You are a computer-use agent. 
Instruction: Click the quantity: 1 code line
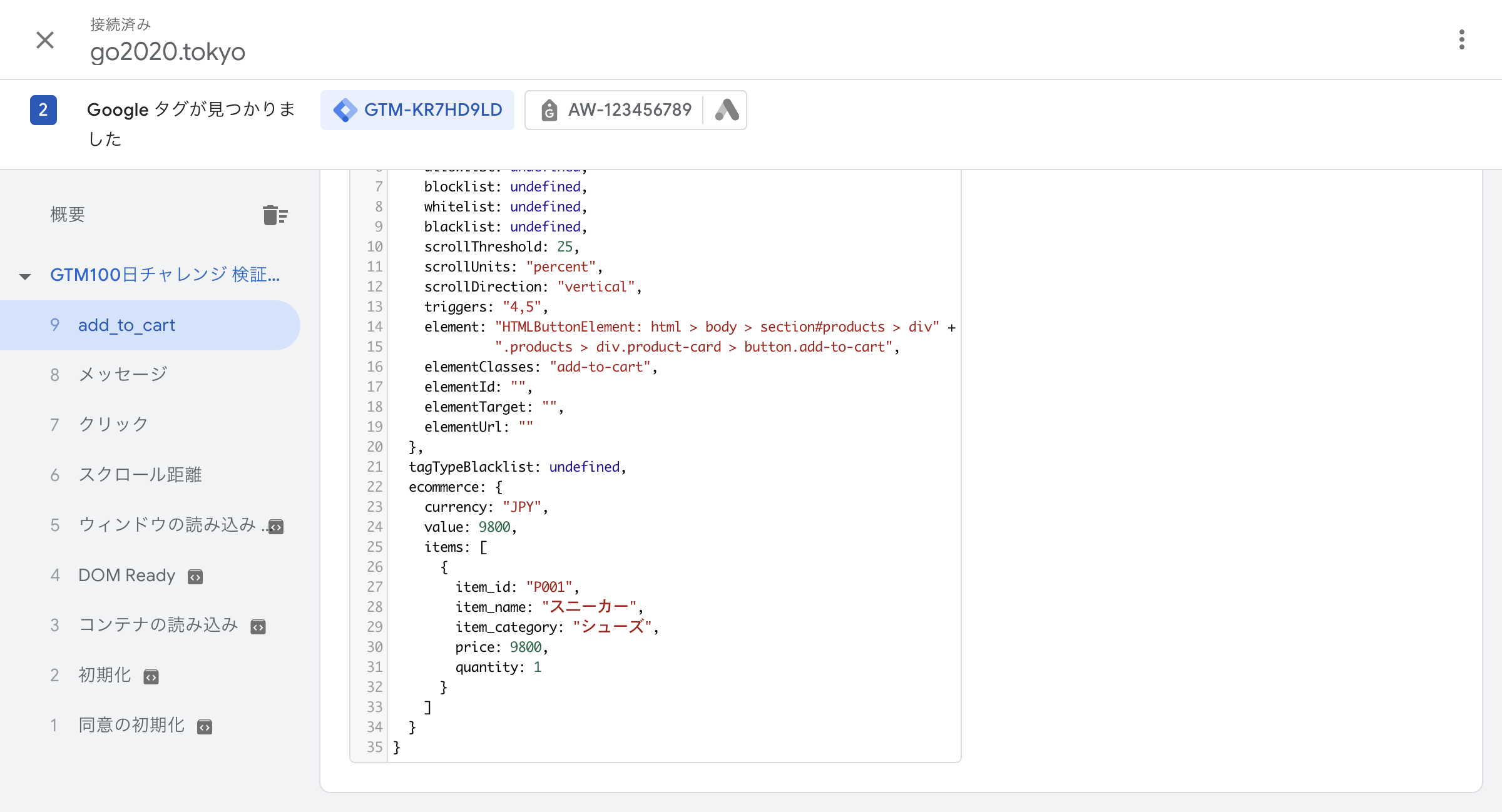coord(498,667)
